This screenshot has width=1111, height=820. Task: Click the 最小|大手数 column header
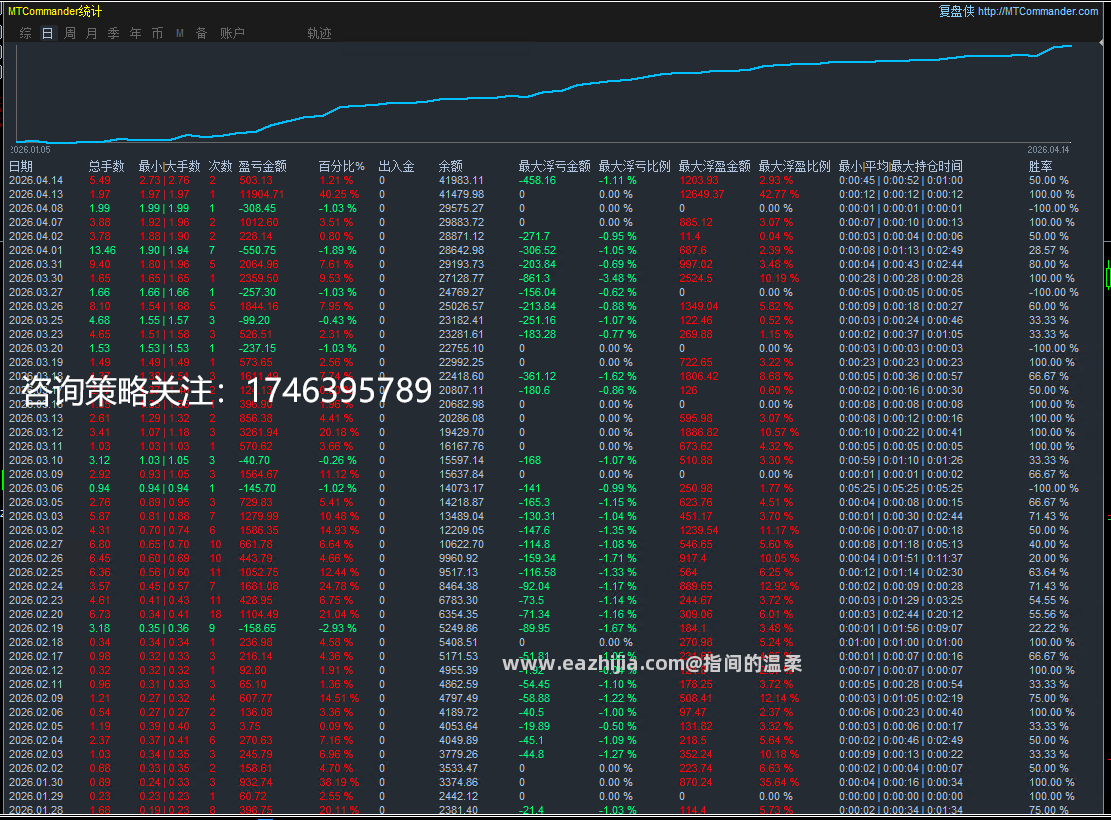click(x=169, y=167)
